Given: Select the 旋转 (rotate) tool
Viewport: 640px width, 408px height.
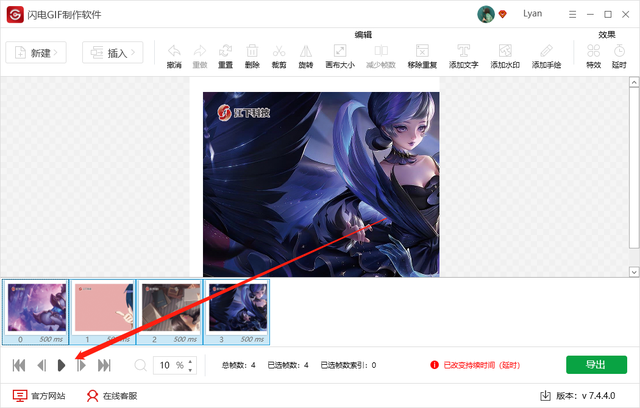Looking at the screenshot, I should (x=306, y=56).
